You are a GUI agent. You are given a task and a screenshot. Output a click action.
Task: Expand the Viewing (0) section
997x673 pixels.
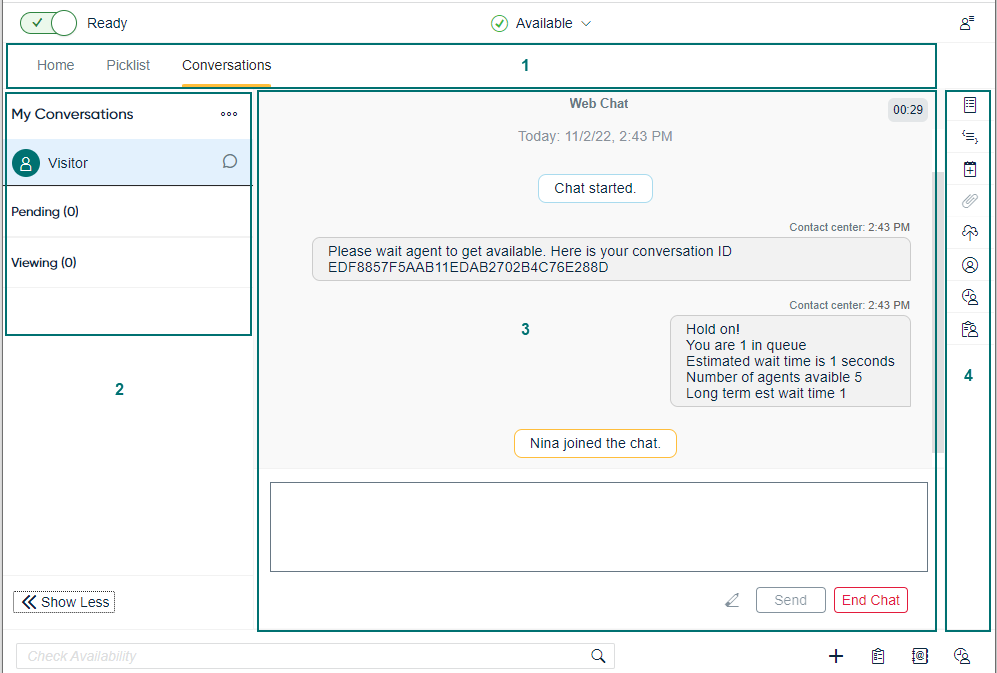point(44,263)
